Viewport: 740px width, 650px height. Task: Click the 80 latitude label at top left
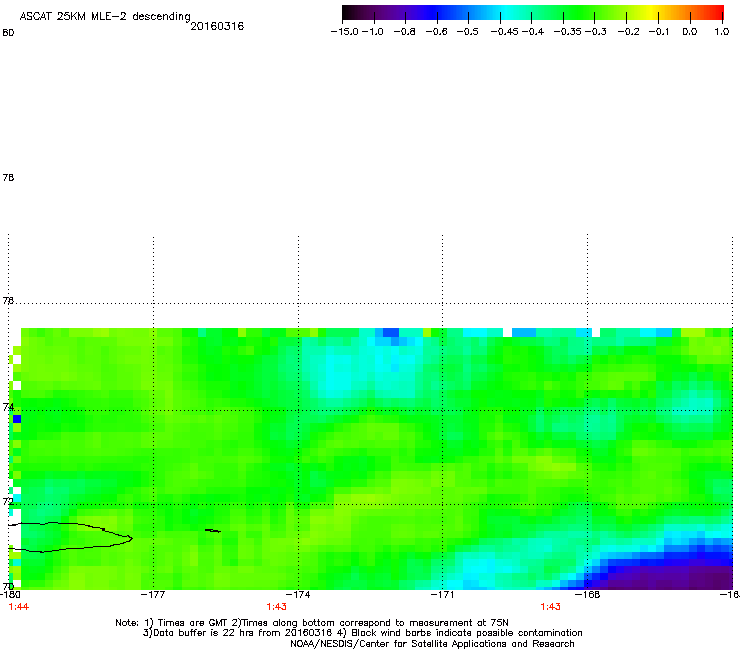coord(8,33)
